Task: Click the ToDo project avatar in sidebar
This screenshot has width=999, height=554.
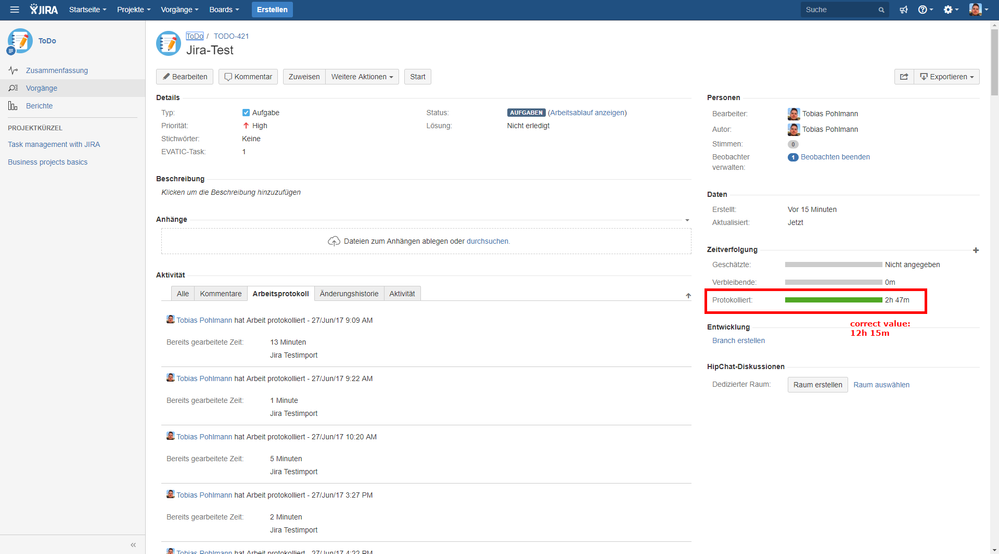Action: click(x=20, y=41)
